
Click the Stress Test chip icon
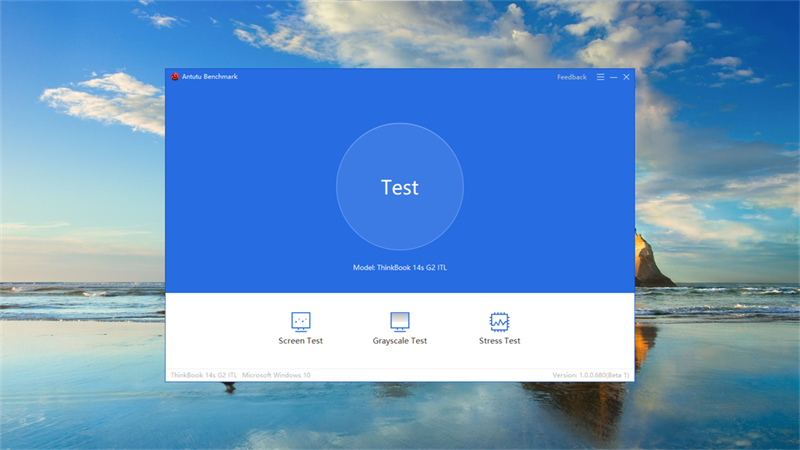(499, 321)
